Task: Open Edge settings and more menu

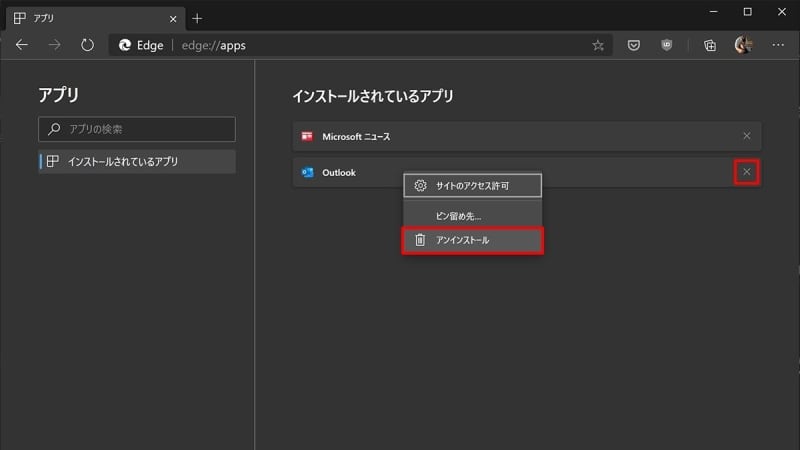Action: (x=778, y=45)
